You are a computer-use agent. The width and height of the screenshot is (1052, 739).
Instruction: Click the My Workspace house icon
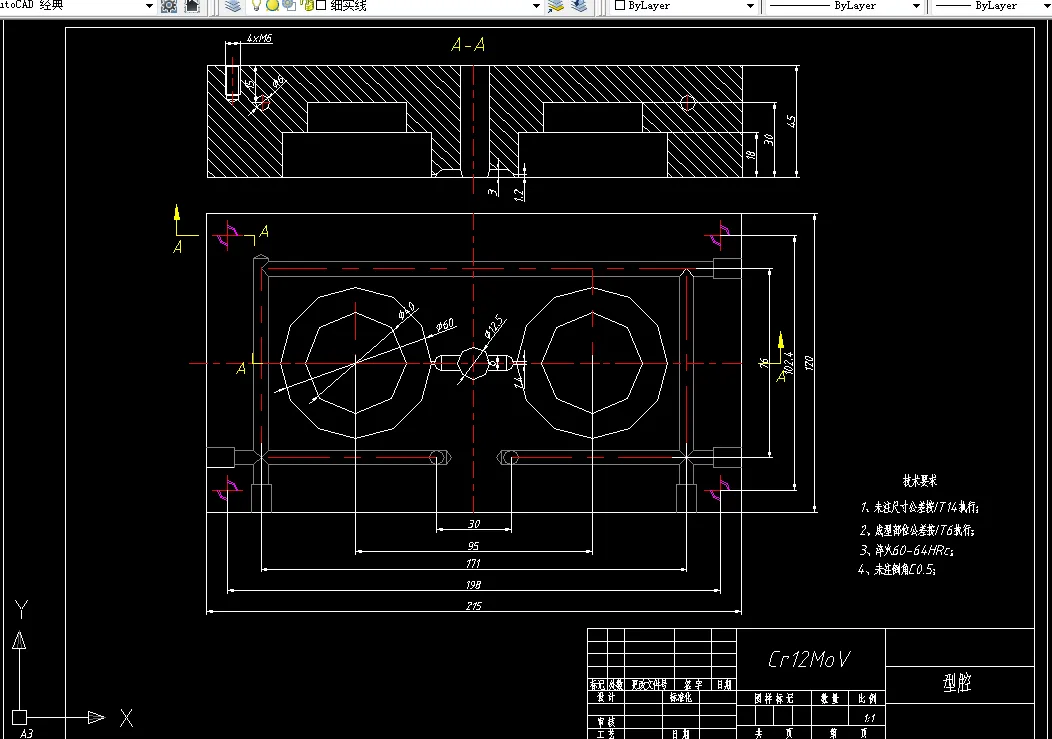193,6
